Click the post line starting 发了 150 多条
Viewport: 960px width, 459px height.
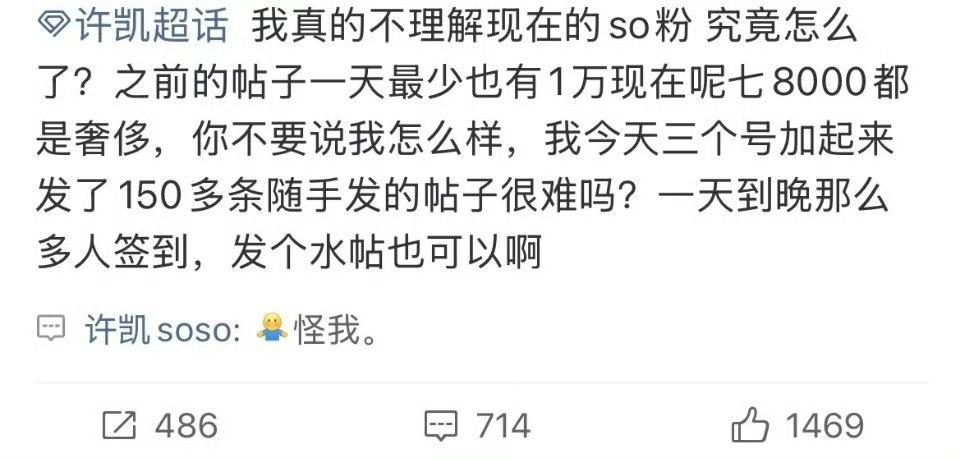click(462, 196)
